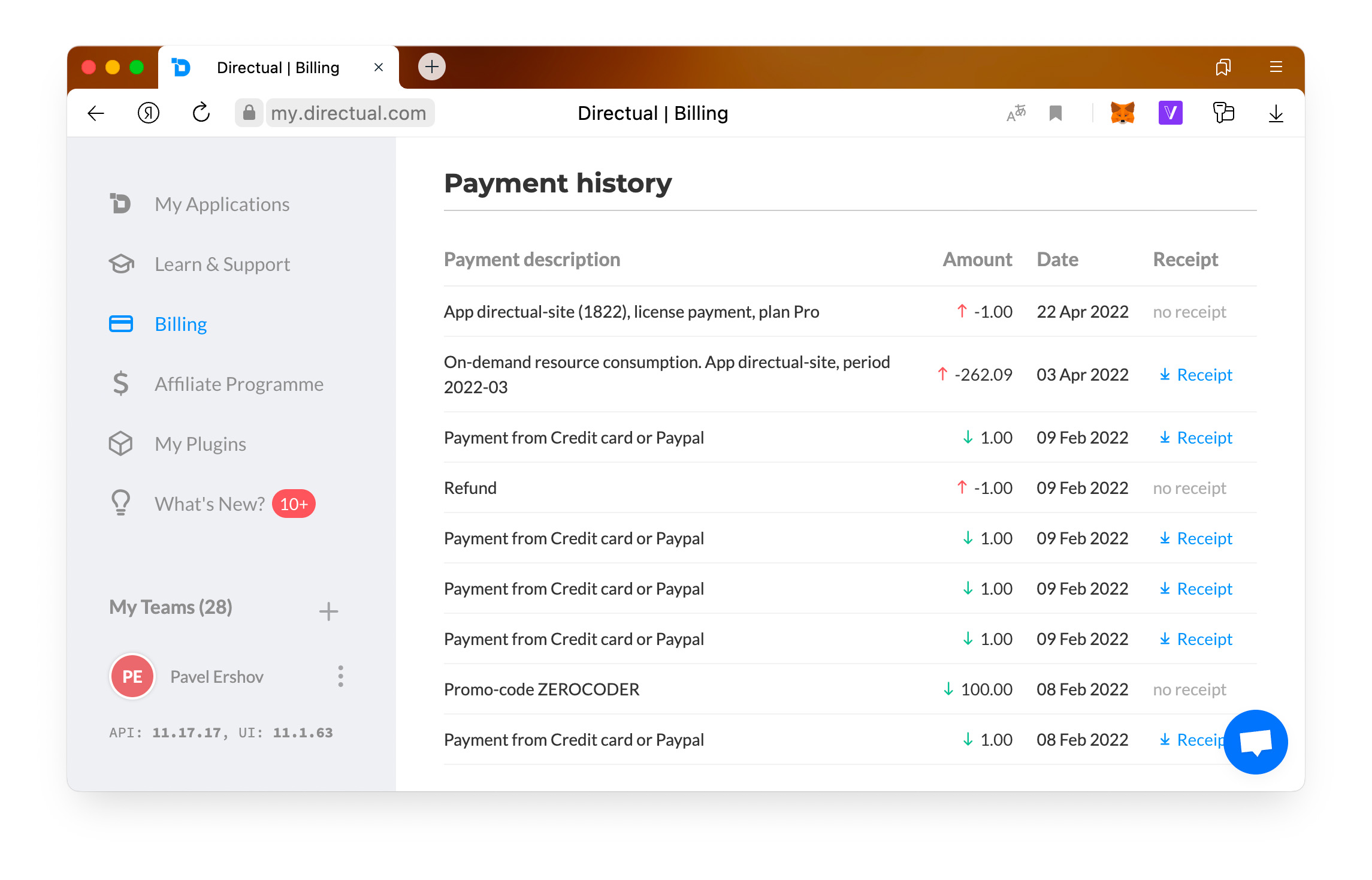Screen dimensions: 1372x880
Task: Click the PE avatar for Pavel Ershov
Action: (x=132, y=676)
